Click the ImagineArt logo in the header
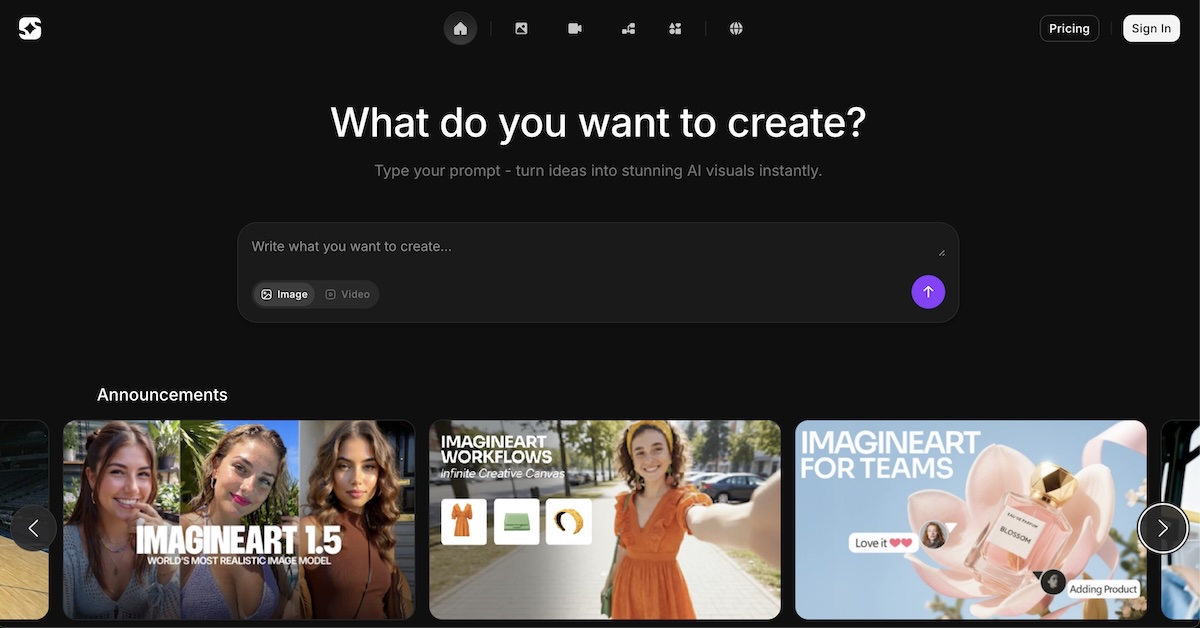1200x628 pixels. click(x=30, y=29)
